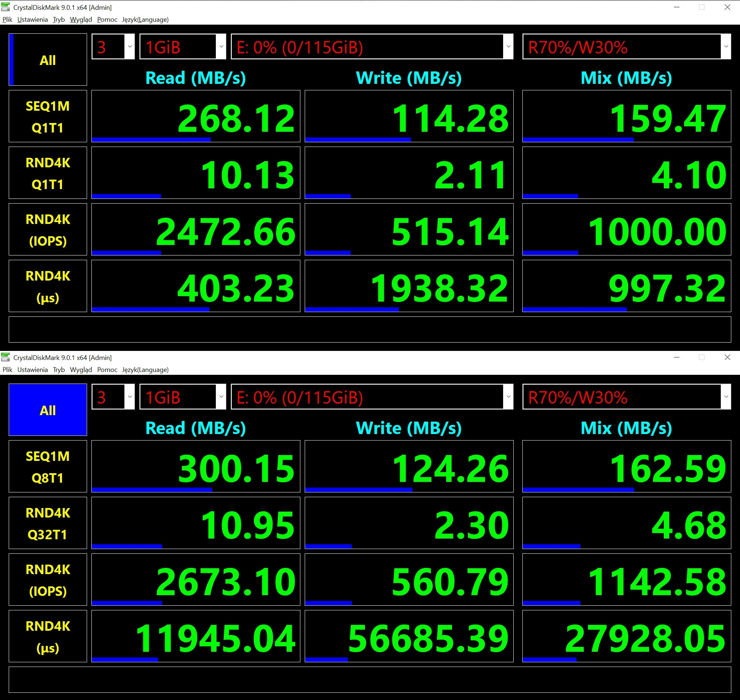Click the RND4K (IOPS) button in the lower window
Image resolution: width=740 pixels, height=700 pixels.
(x=48, y=580)
